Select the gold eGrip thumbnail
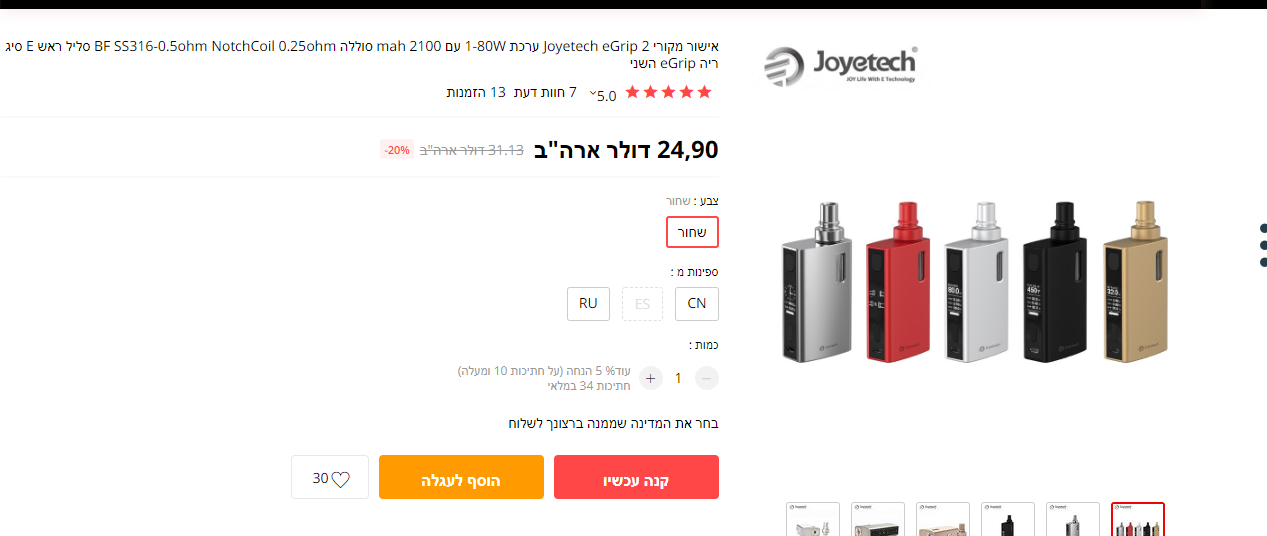Screen dimensions: 1267x536 (943, 520)
